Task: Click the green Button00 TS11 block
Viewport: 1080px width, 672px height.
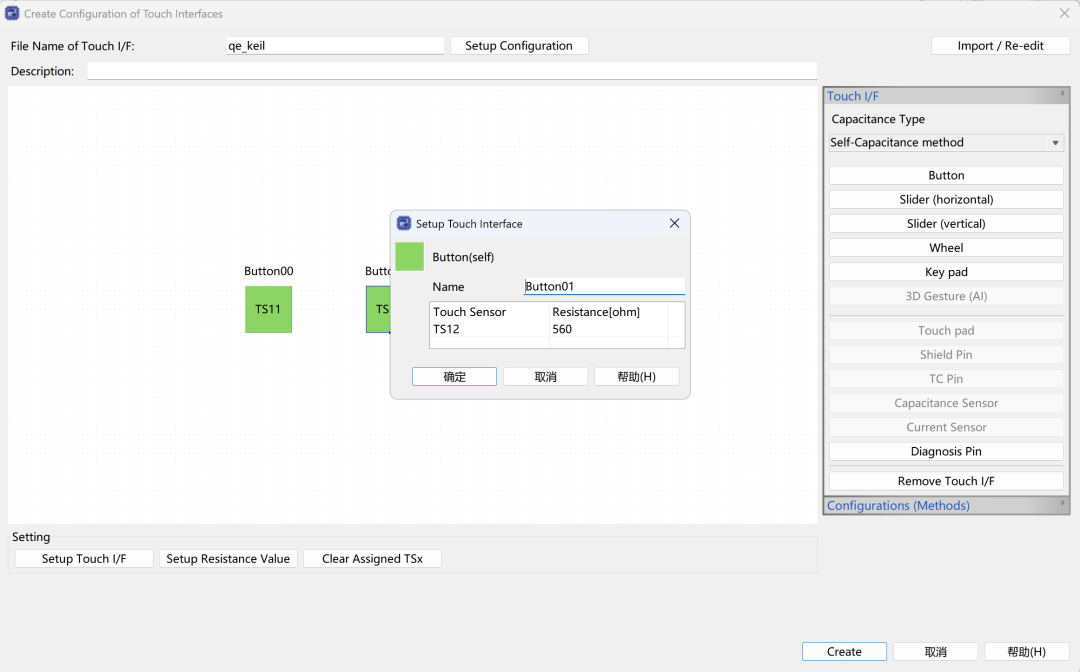Action: pos(268,309)
